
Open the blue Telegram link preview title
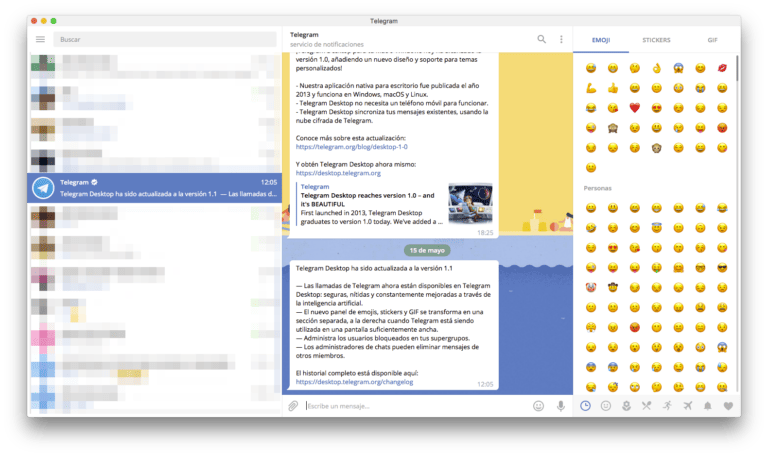(x=315, y=187)
